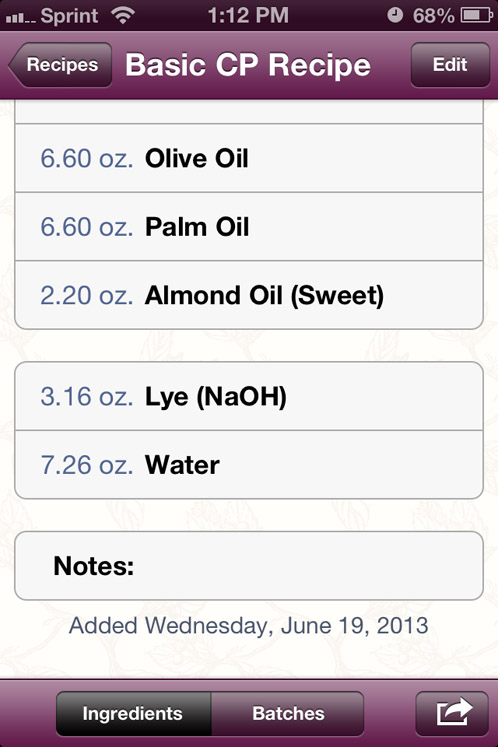Tap the share arrow icon
This screenshot has width=498, height=747.
452,713
